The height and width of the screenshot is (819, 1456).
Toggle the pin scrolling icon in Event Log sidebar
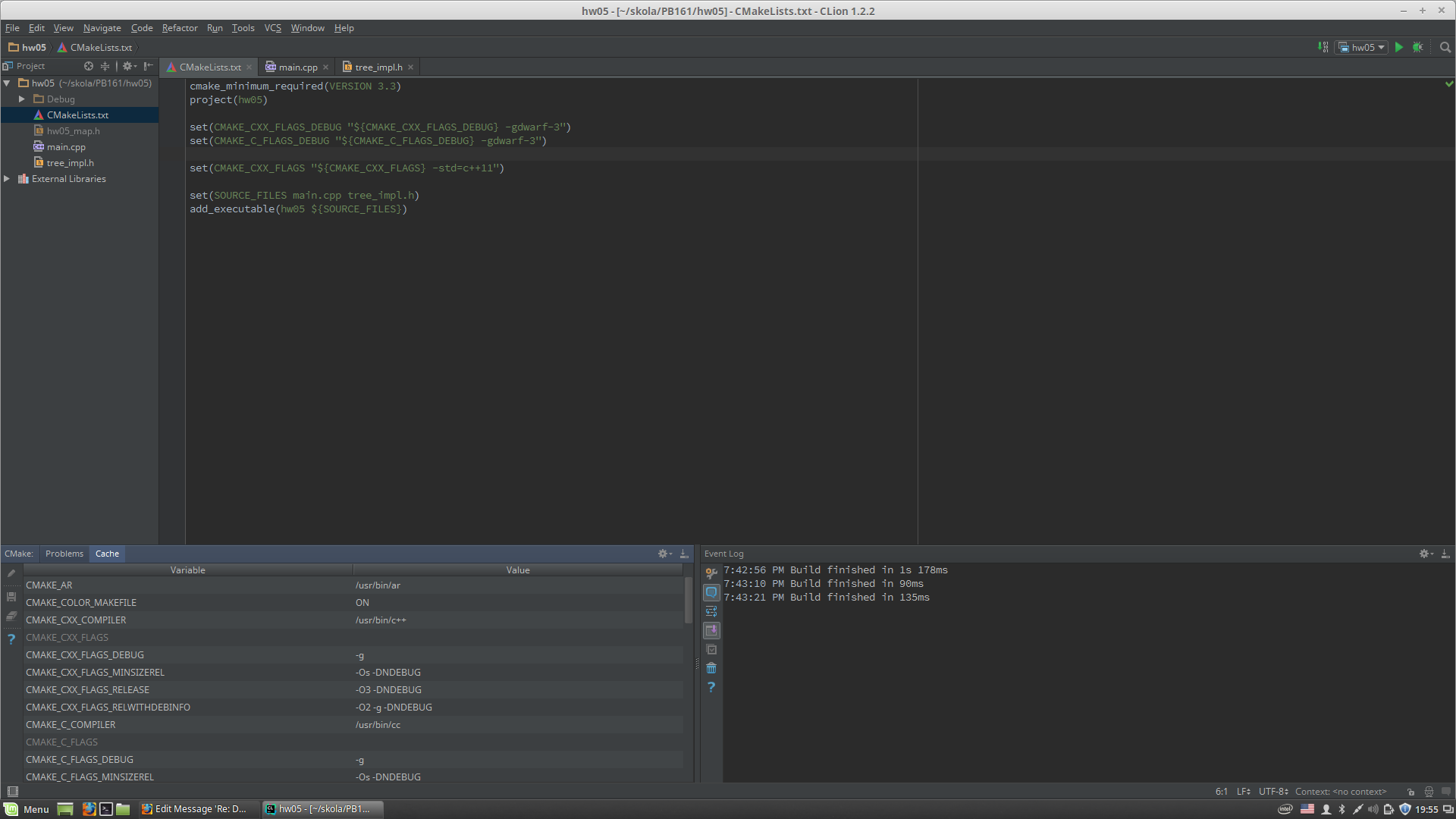click(x=711, y=630)
